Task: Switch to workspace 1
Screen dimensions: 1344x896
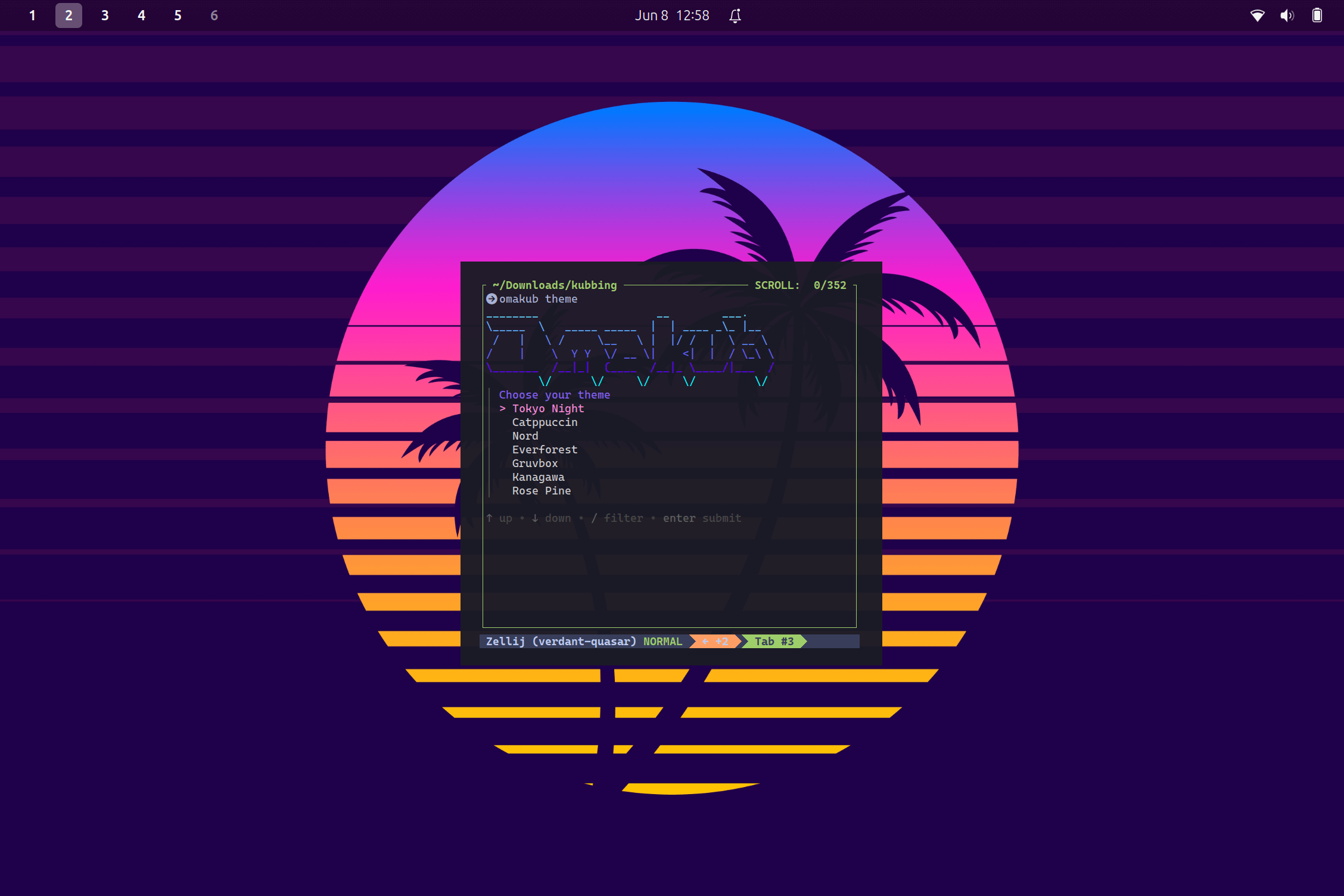Action: point(32,15)
